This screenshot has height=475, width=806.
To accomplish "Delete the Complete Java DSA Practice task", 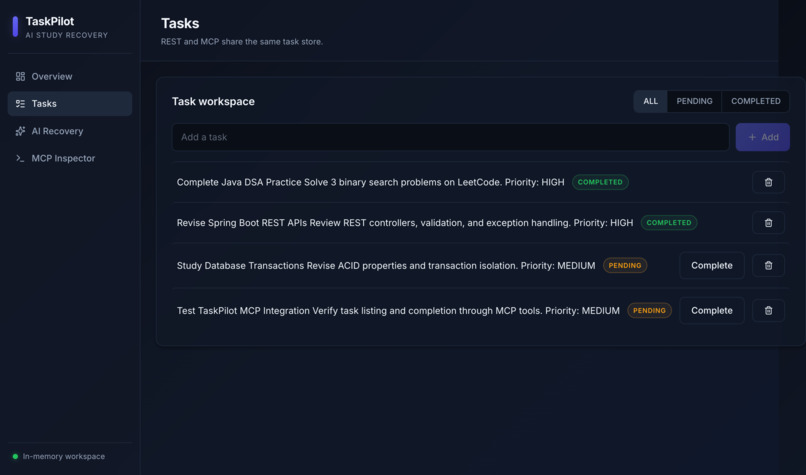I will coord(768,182).
